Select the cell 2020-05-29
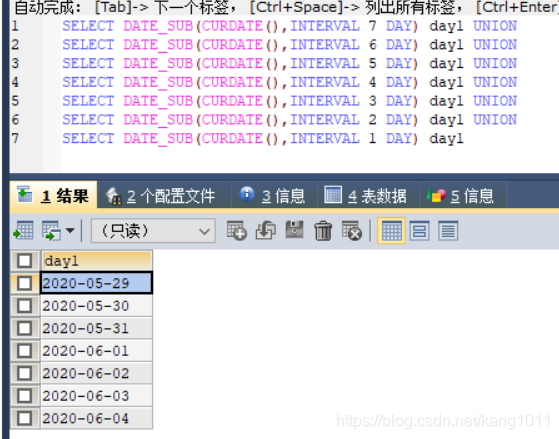Screen dimensions: 559x439 point(97,283)
